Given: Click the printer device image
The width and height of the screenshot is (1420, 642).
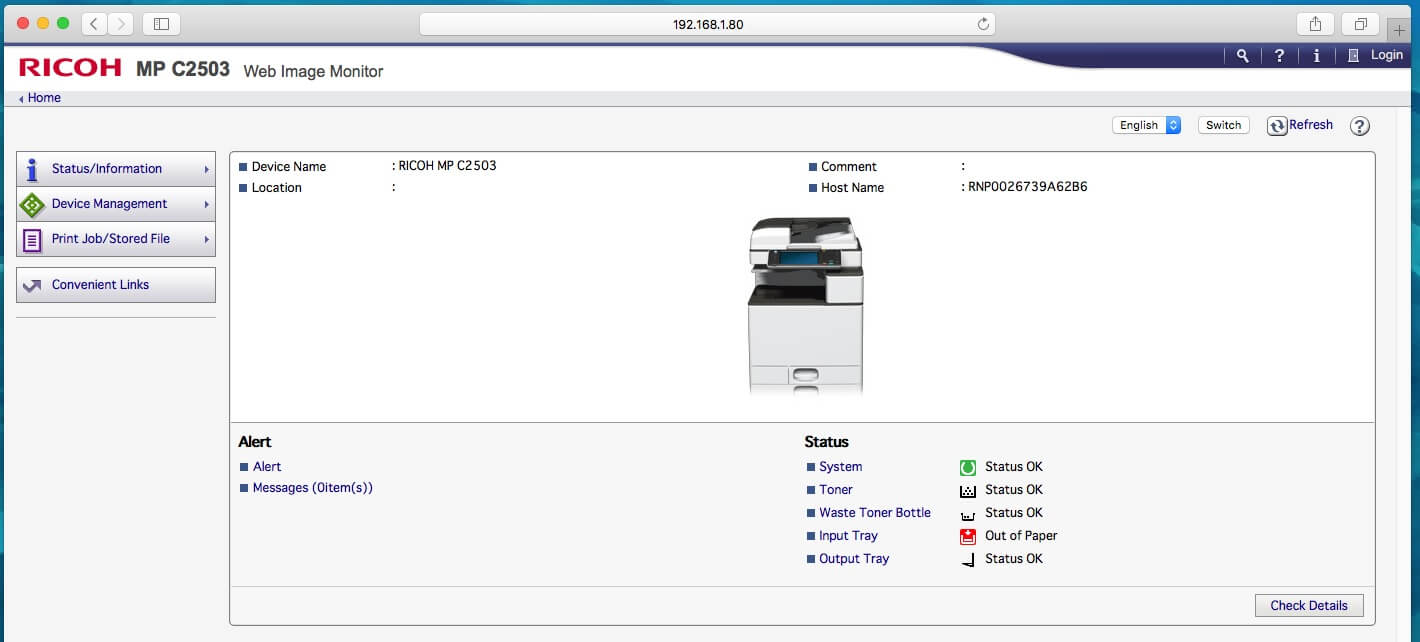Looking at the screenshot, I should coord(805,305).
